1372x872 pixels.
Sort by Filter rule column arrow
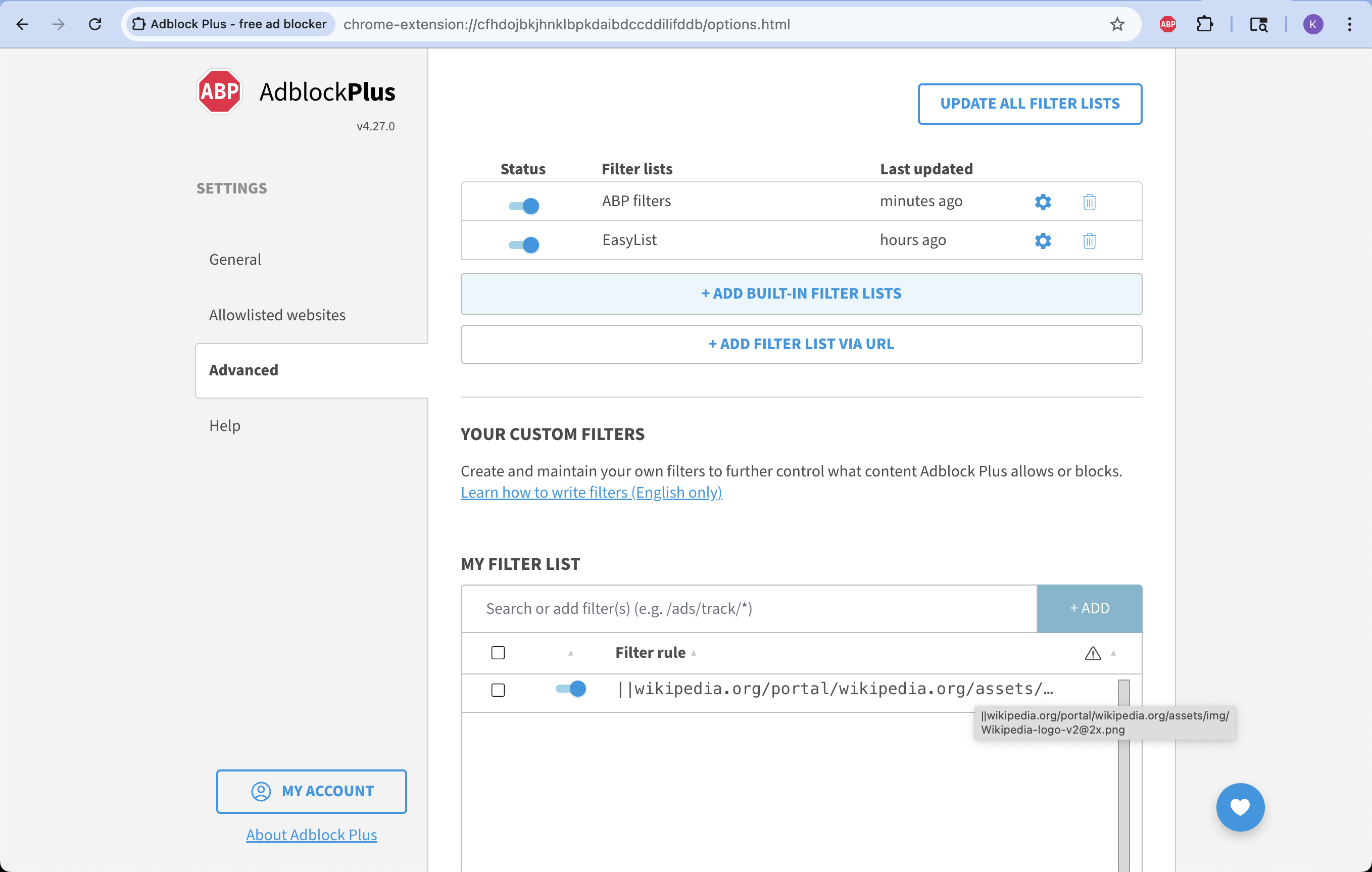click(694, 653)
